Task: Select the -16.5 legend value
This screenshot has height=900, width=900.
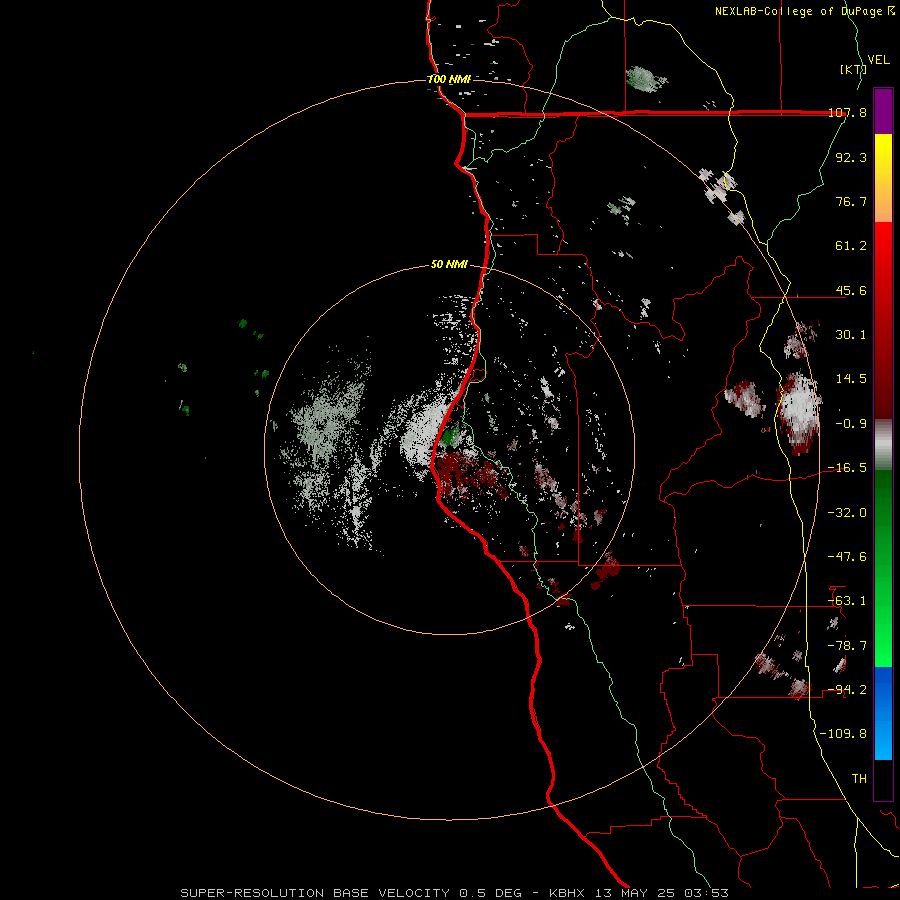Action: pos(847,468)
